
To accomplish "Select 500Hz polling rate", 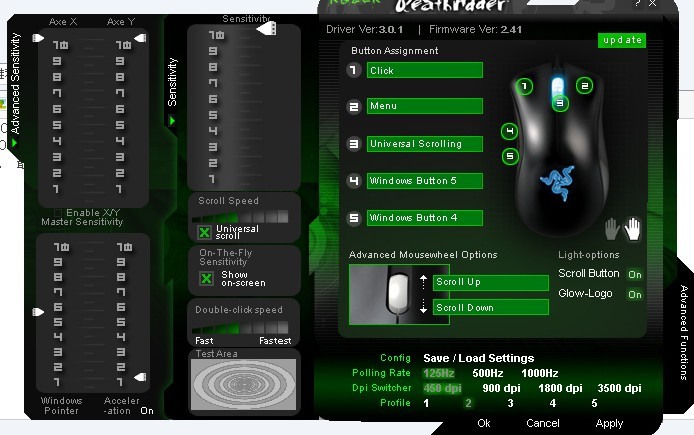I will (488, 373).
